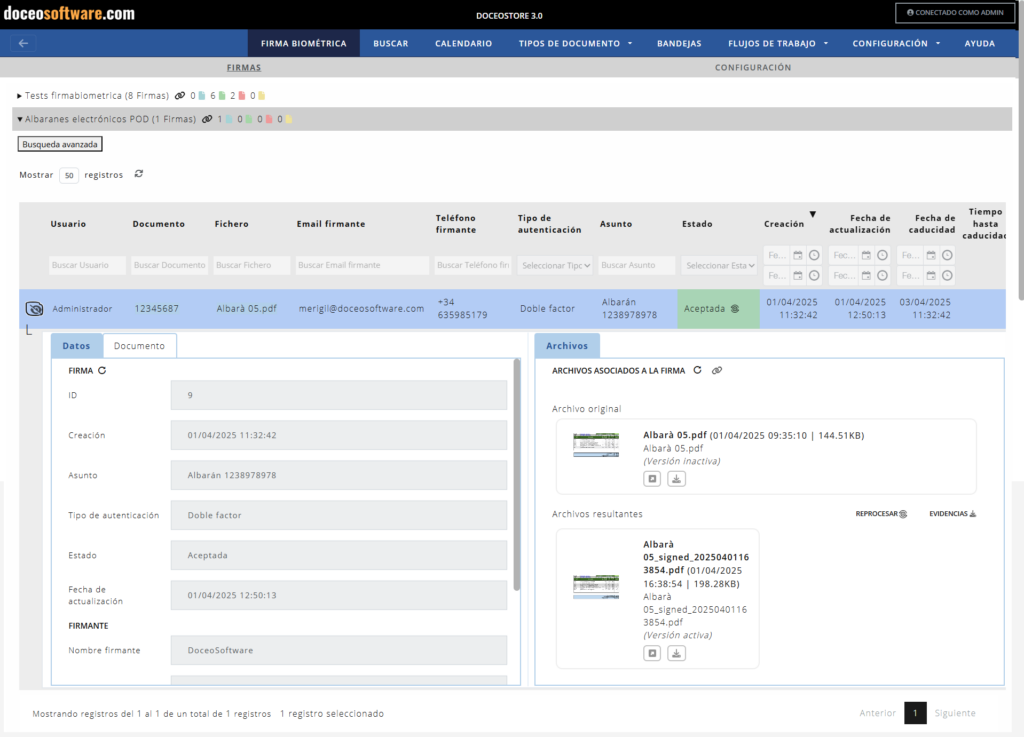Open the Tipos de Documento dropdown menu
This screenshot has height=737, width=1024.
pos(575,43)
